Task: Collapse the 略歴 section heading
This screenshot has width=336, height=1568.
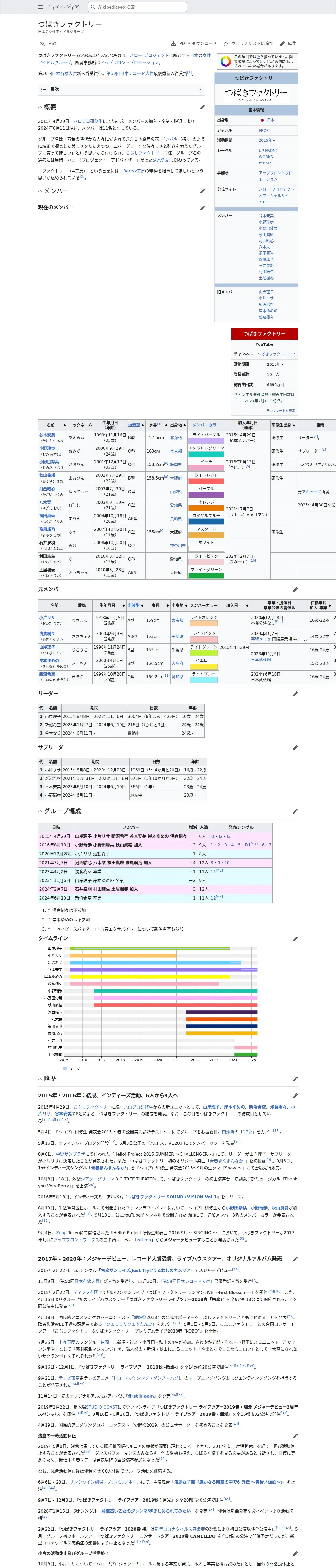Action: 41,1079
